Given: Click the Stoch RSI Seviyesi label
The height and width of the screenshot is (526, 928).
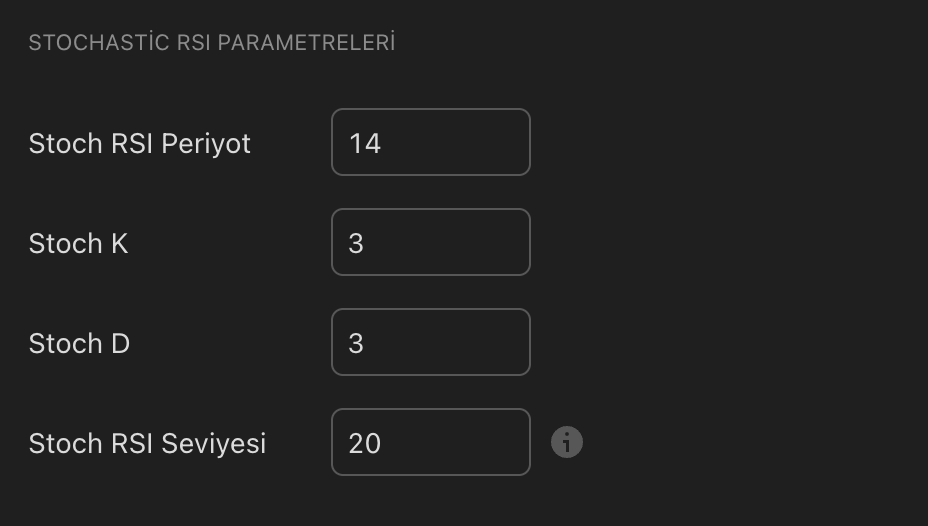Looking at the screenshot, I should pyautogui.click(x=147, y=443).
